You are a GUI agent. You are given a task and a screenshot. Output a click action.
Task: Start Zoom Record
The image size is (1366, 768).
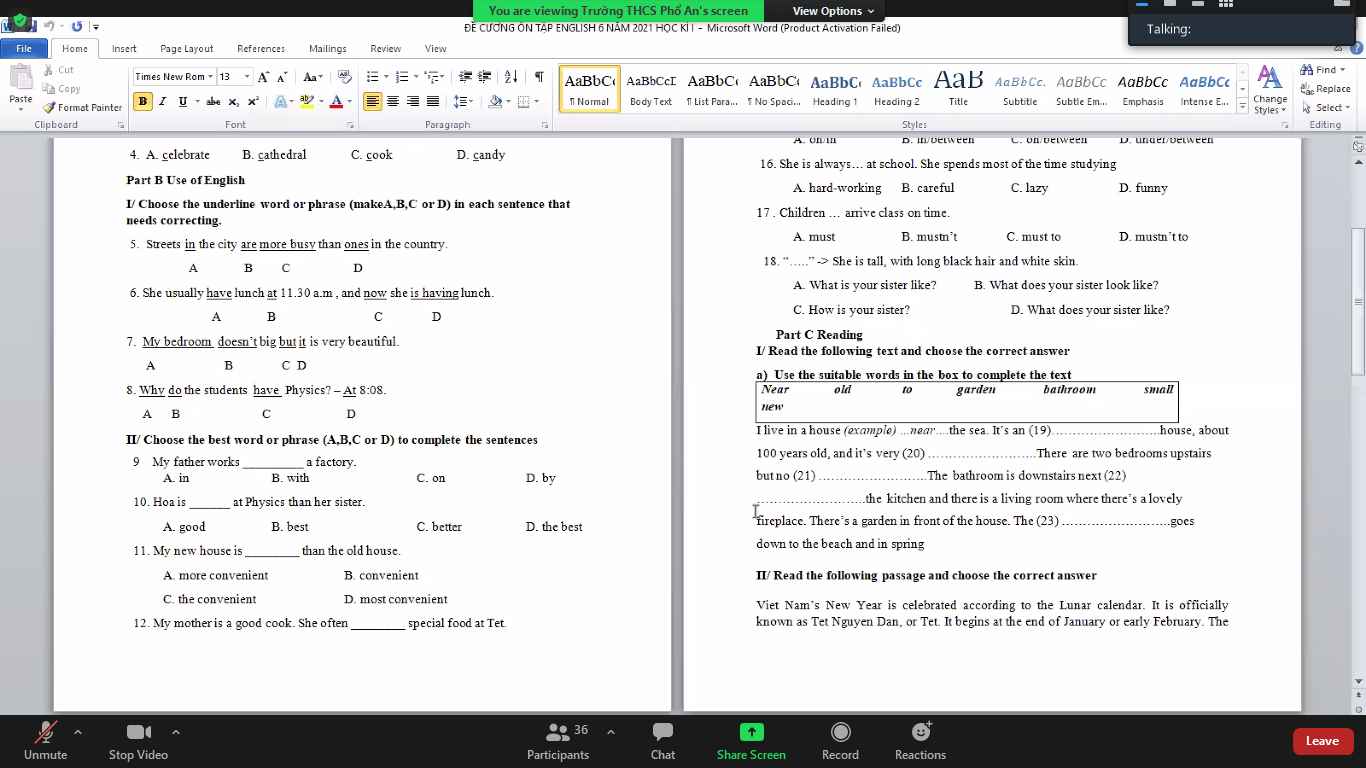(x=840, y=741)
